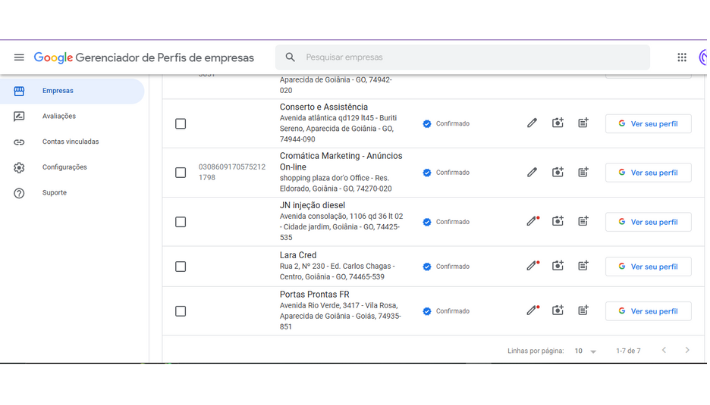Create a post for Lara Cred
The width and height of the screenshot is (710, 405).
point(583,265)
